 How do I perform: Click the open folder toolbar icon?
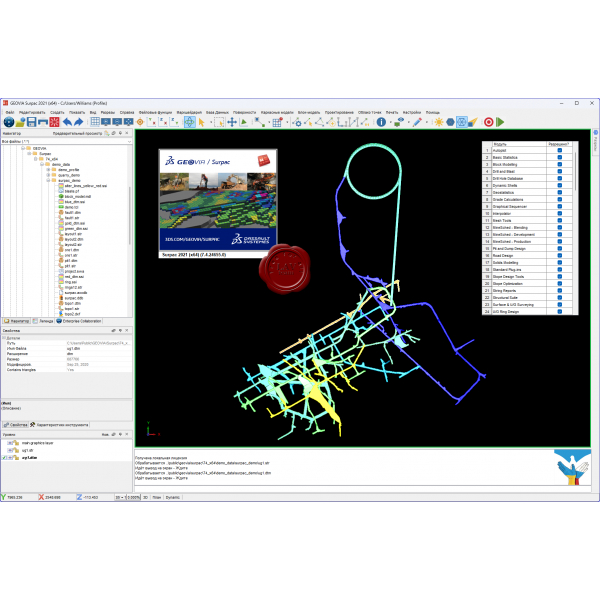(20, 122)
